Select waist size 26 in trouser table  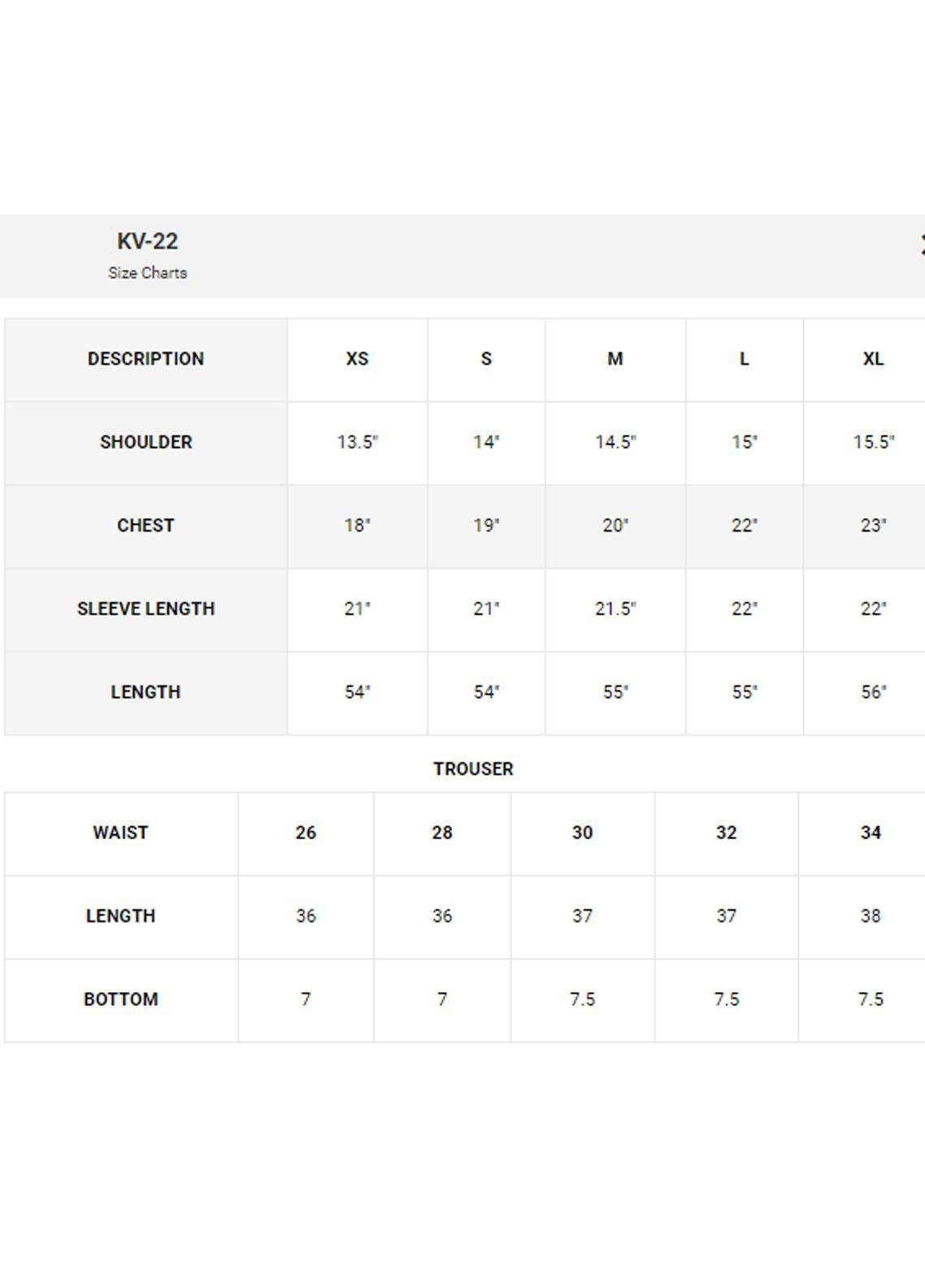pos(306,833)
